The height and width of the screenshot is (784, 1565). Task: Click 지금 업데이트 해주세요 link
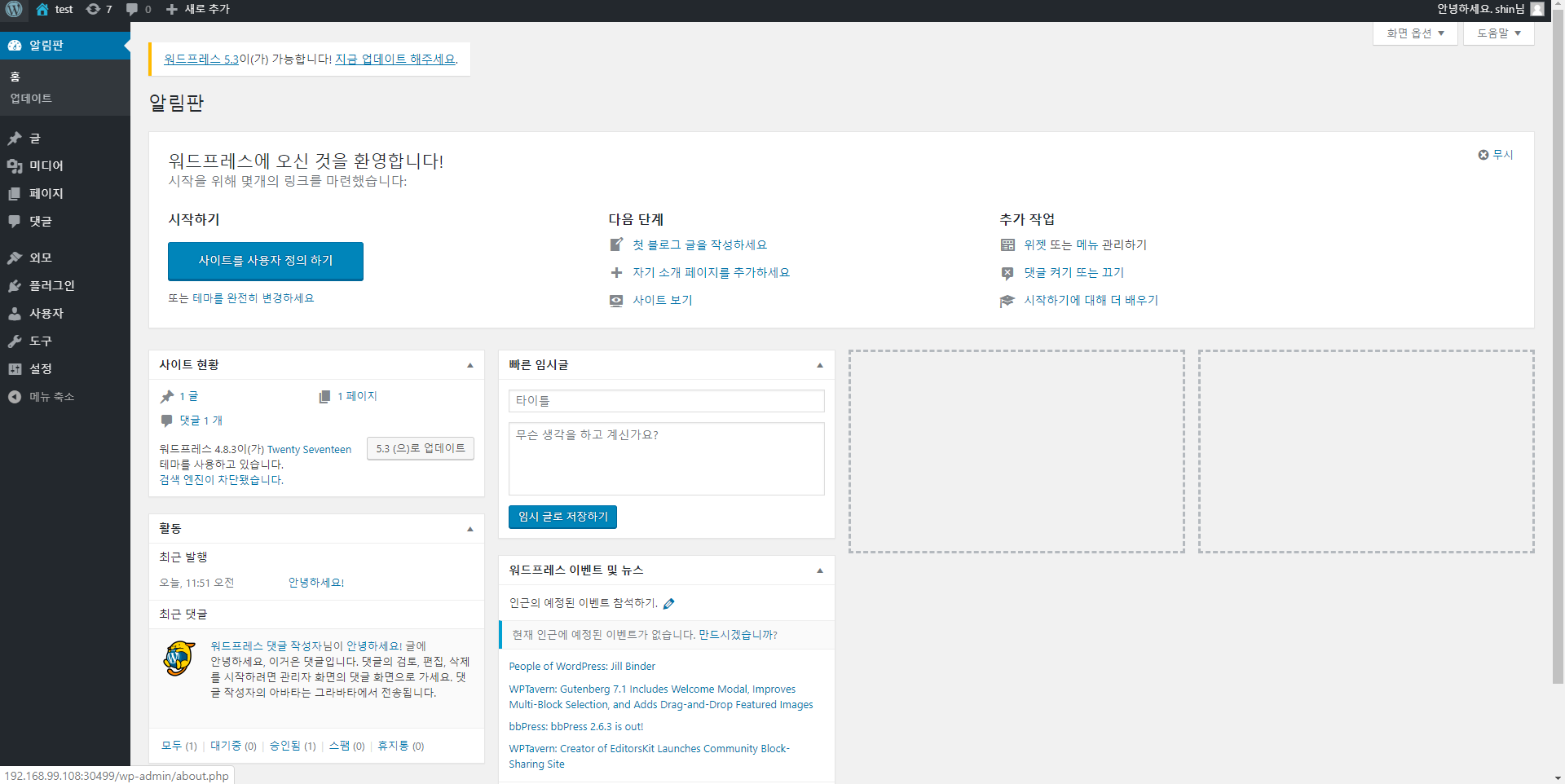395,59
